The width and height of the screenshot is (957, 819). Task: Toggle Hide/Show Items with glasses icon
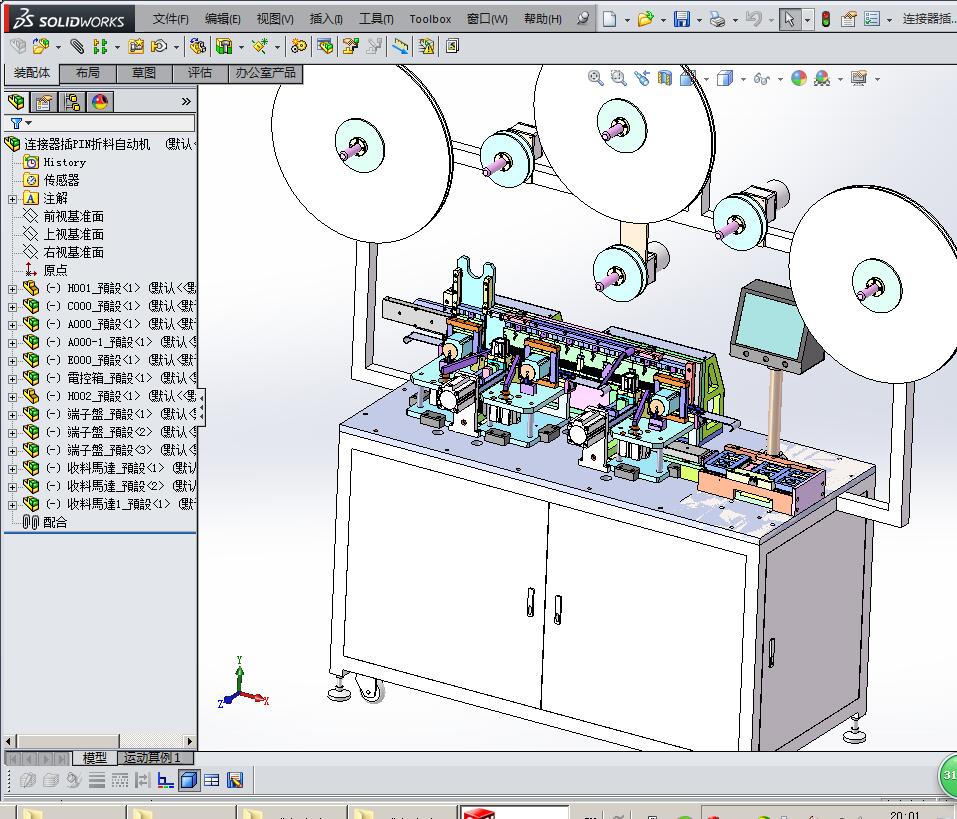pos(763,77)
